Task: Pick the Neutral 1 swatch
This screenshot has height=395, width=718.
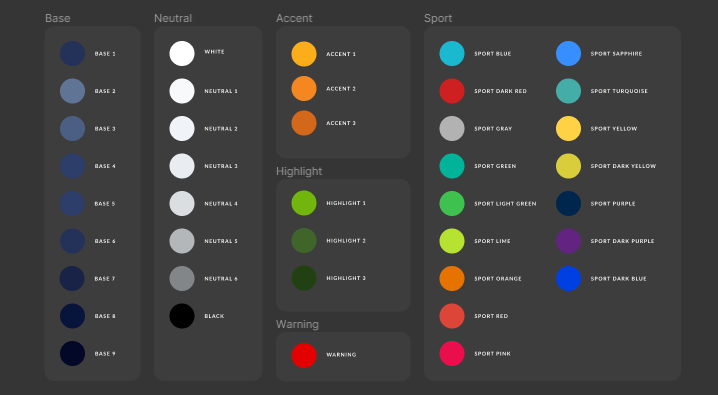Action: coord(182,91)
